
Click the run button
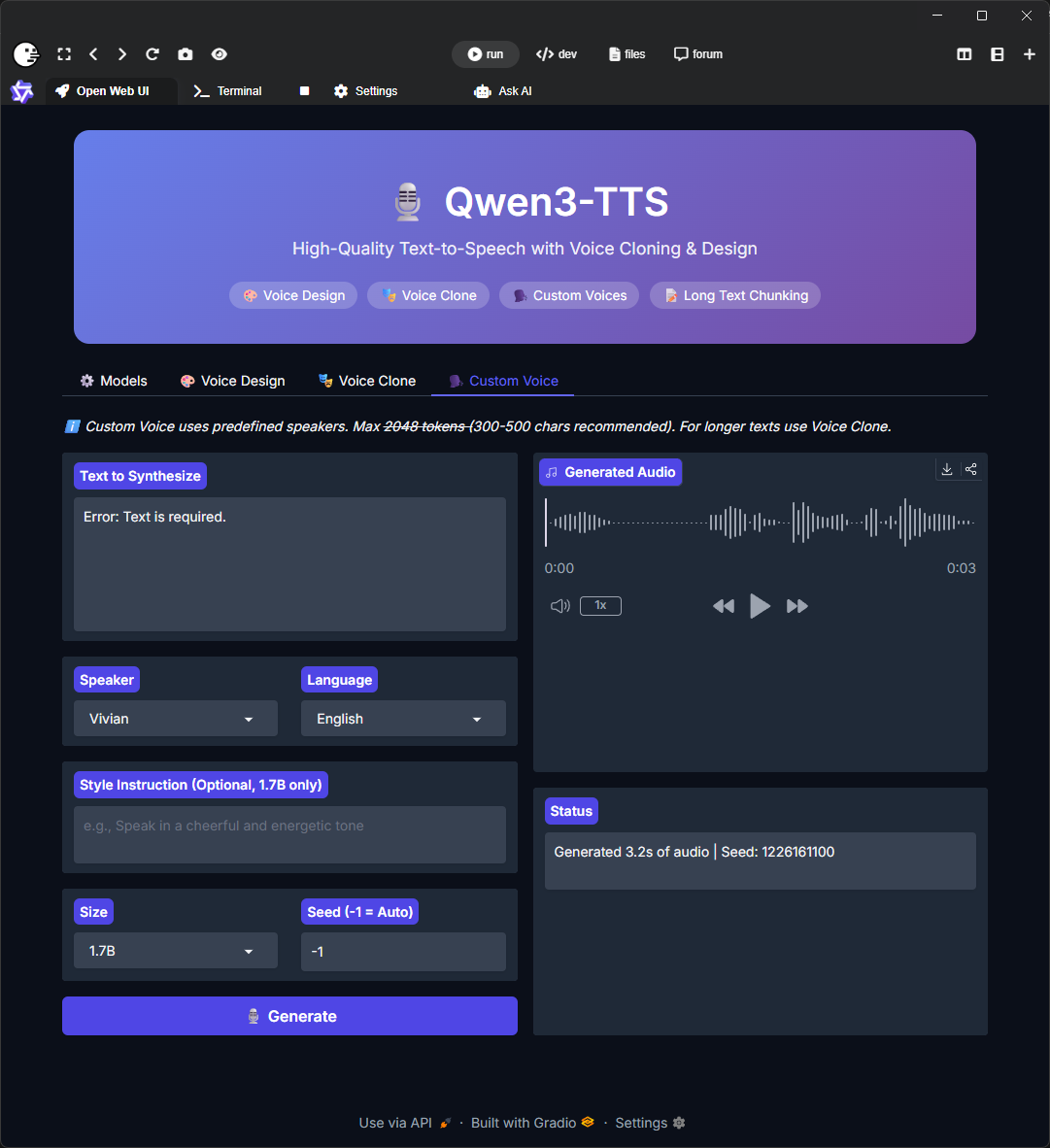pos(486,54)
